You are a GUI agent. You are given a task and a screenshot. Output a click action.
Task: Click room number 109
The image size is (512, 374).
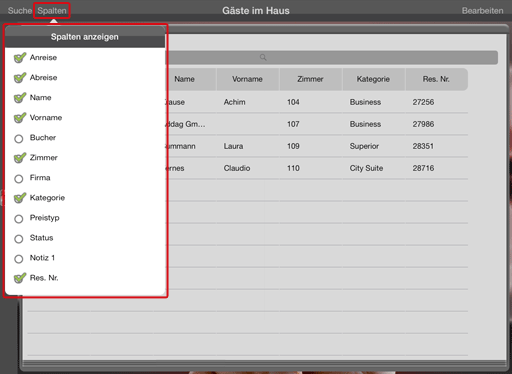(x=293, y=146)
